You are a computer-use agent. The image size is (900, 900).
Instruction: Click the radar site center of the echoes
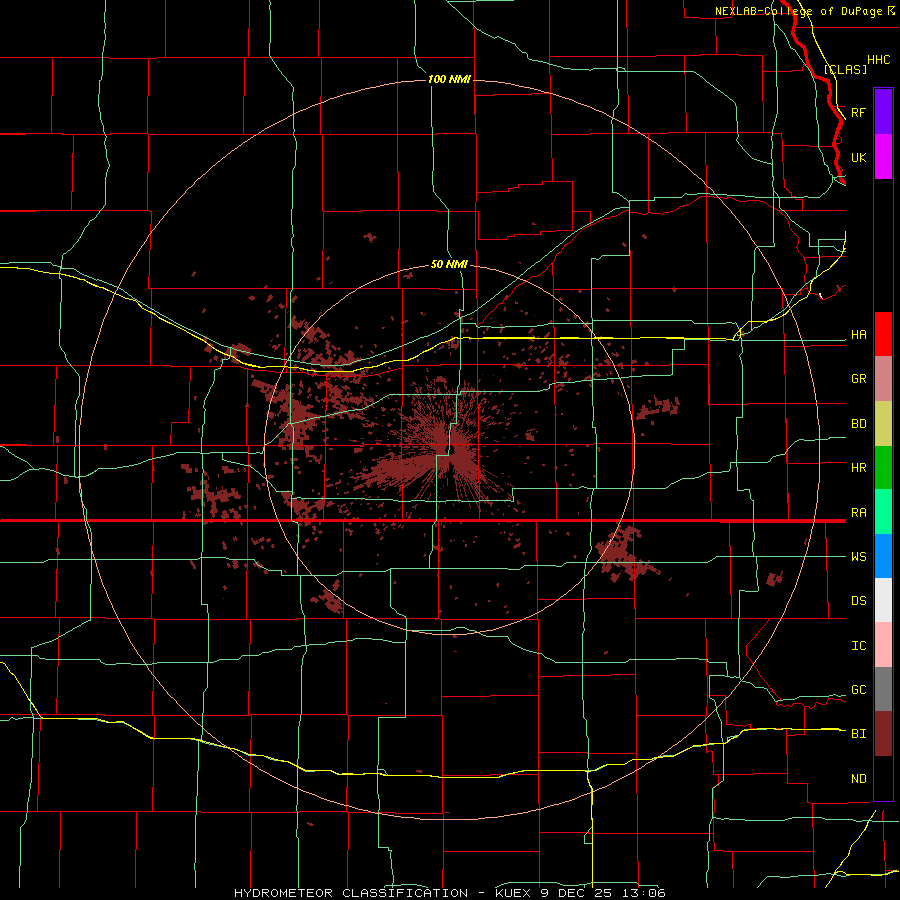pyautogui.click(x=449, y=448)
